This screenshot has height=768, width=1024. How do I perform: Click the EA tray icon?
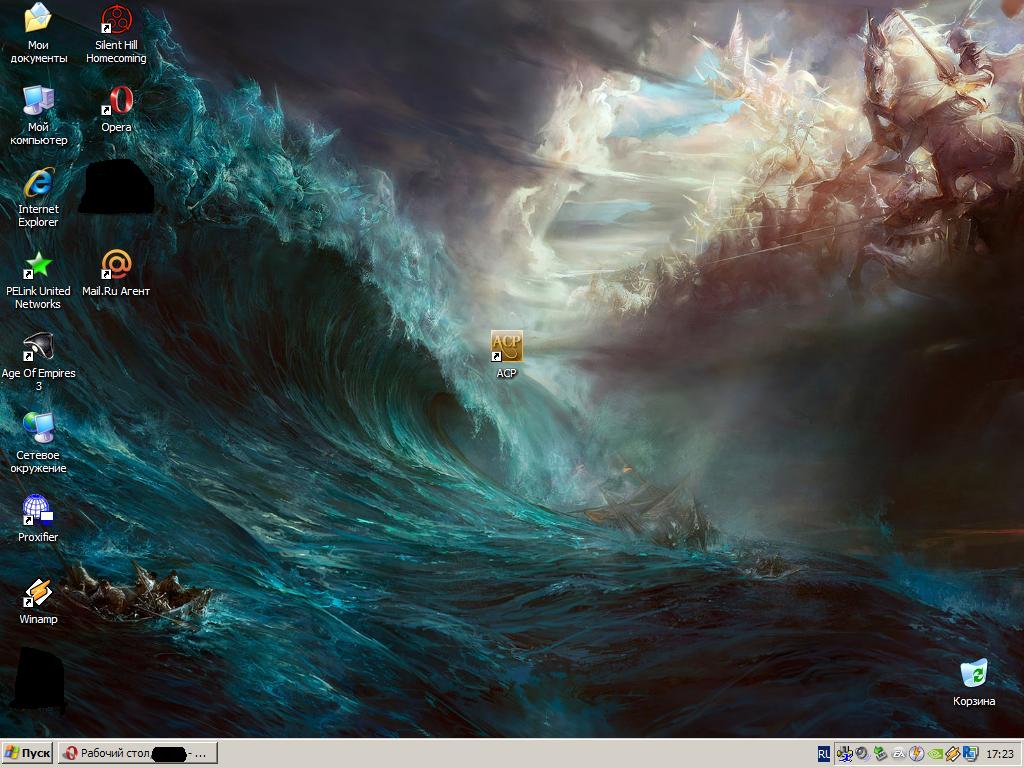tap(898, 754)
